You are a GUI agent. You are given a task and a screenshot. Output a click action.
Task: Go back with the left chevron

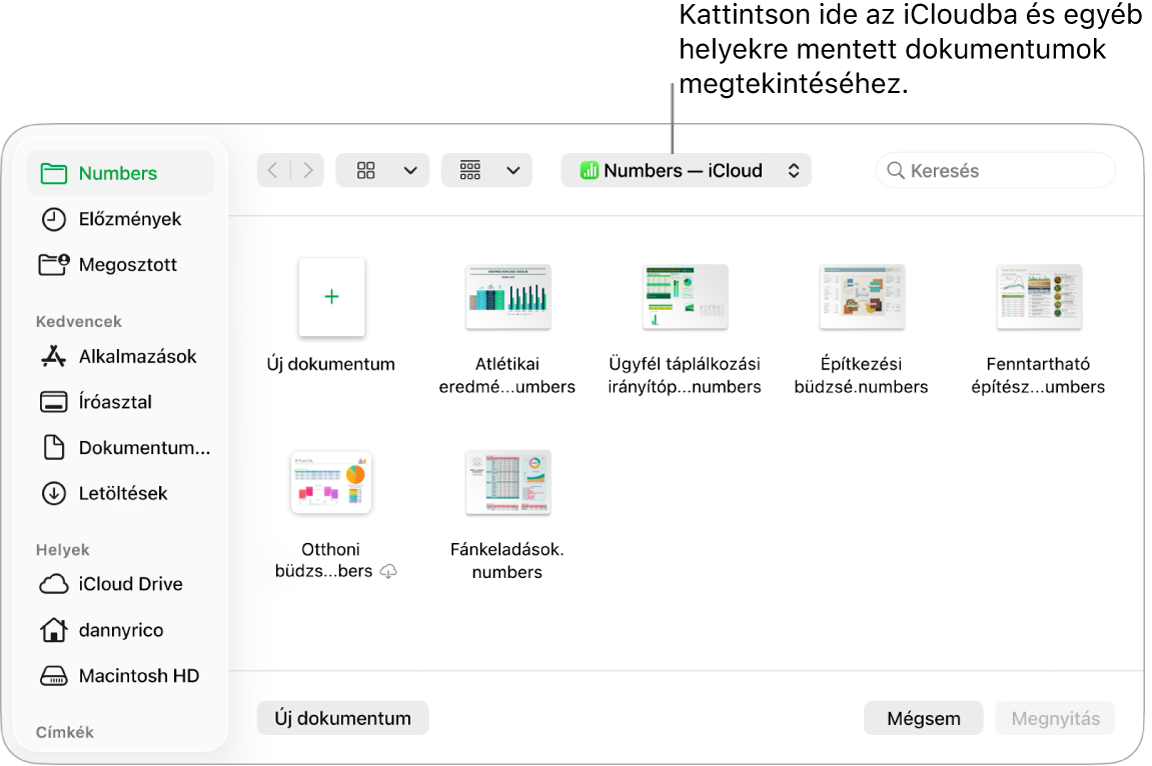[273, 170]
